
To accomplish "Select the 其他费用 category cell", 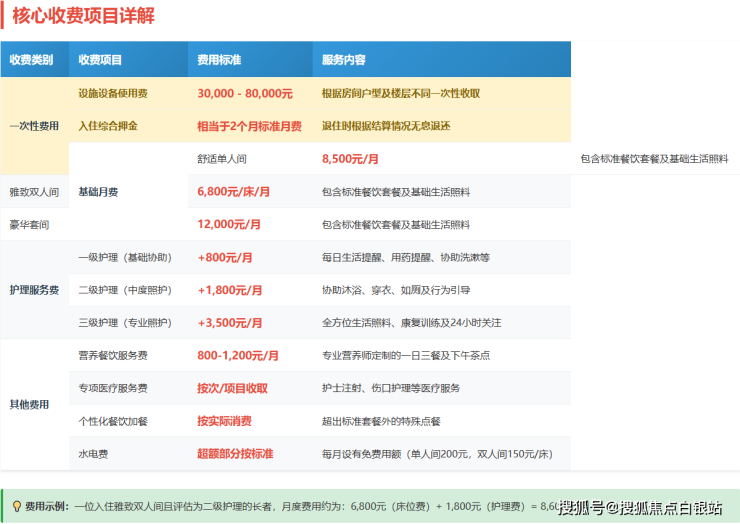I will tap(29, 405).
